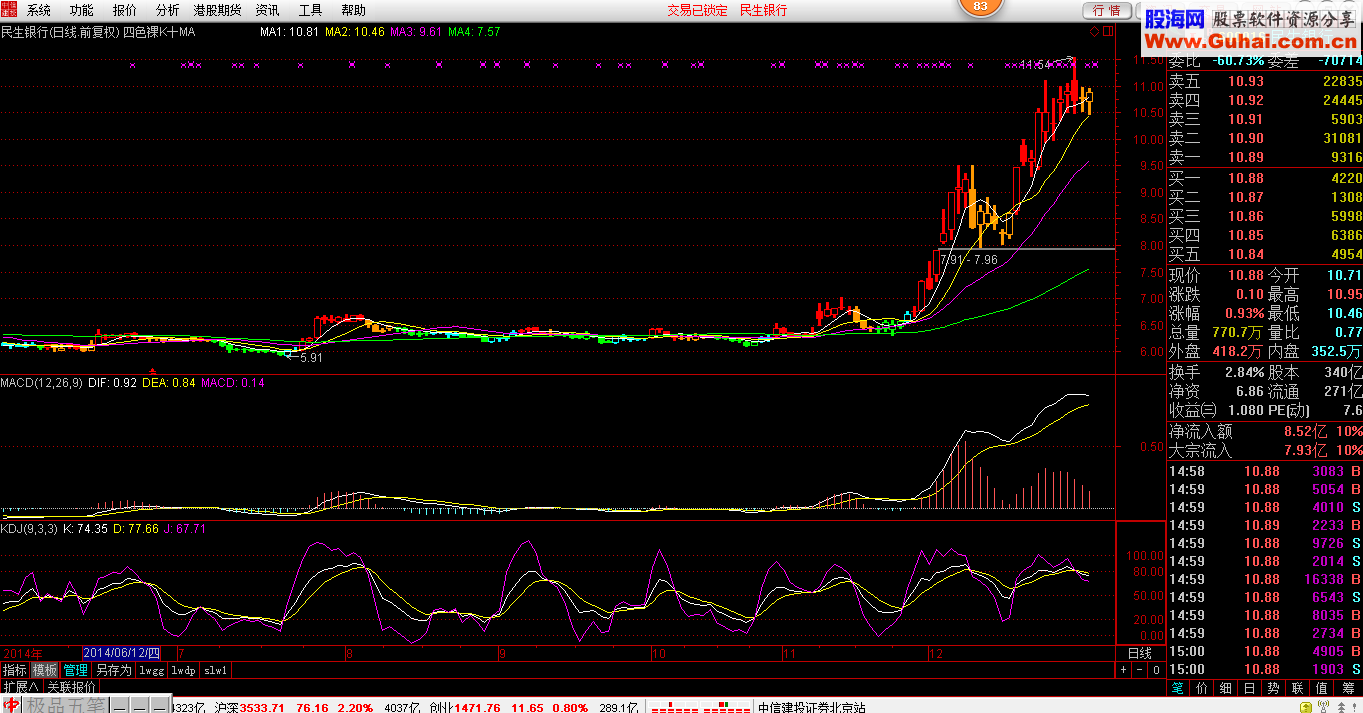Click the MA1: 10.81 label
The width and height of the screenshot is (1363, 713).
pos(290,32)
